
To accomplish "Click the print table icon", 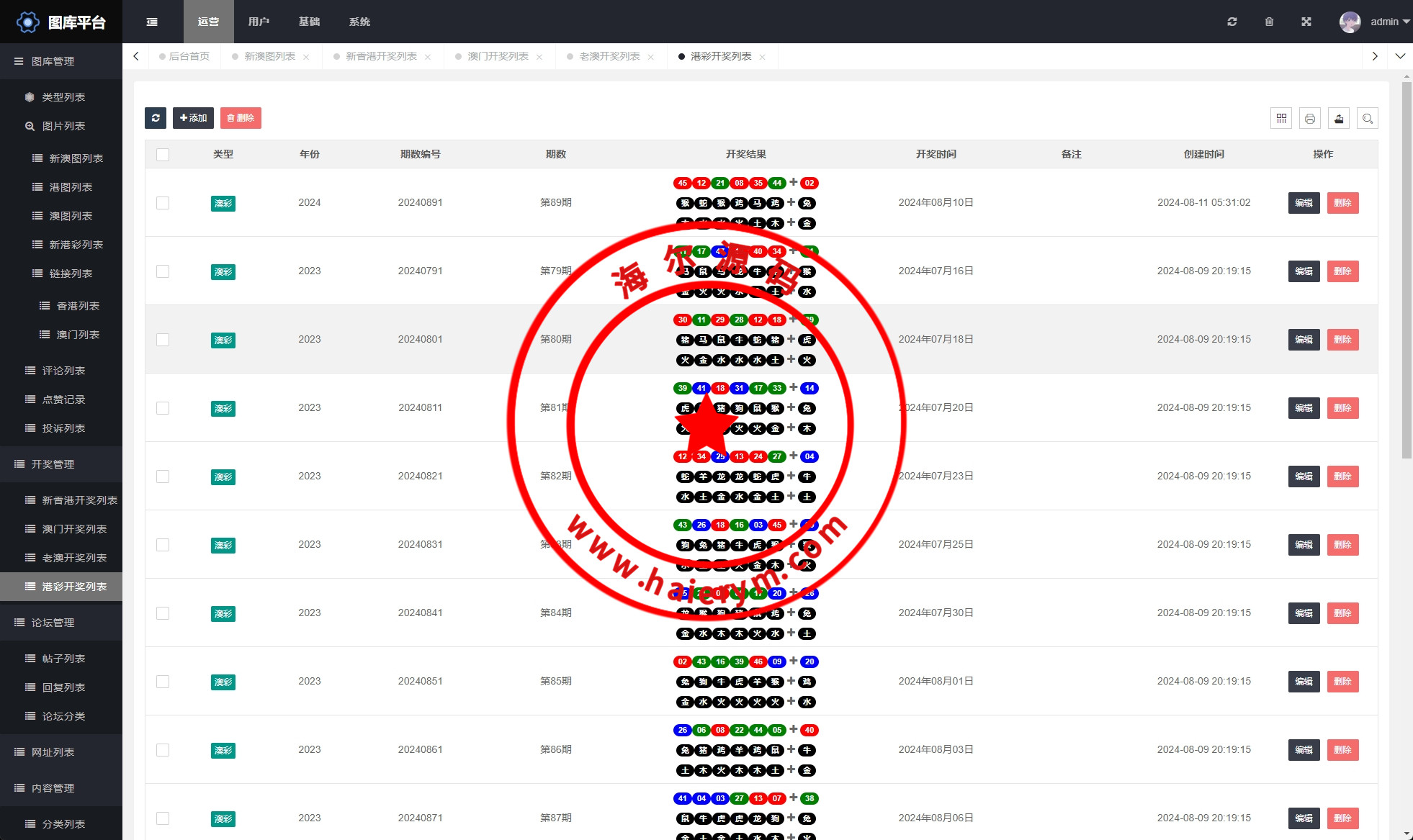I will (1310, 118).
